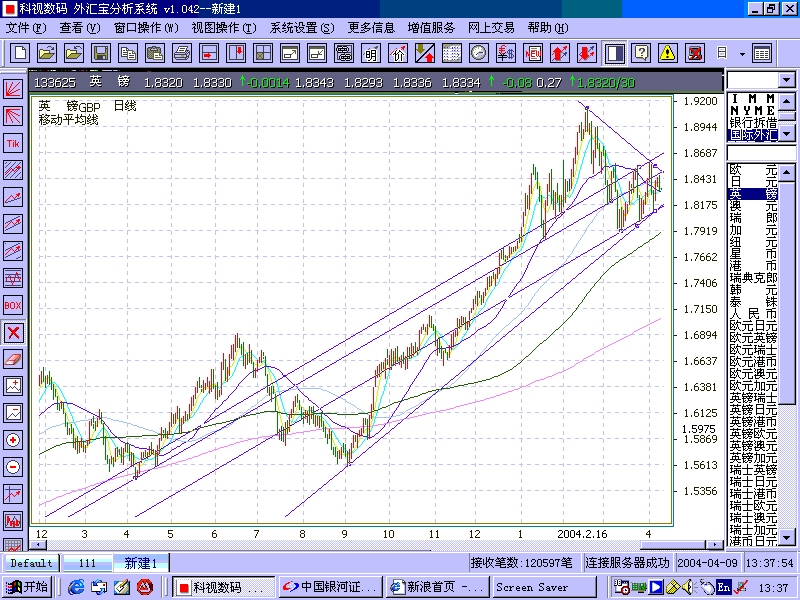This screenshot has height=600, width=800.
Task: Click the four-pane grid layout icon
Action: (x=263, y=53)
